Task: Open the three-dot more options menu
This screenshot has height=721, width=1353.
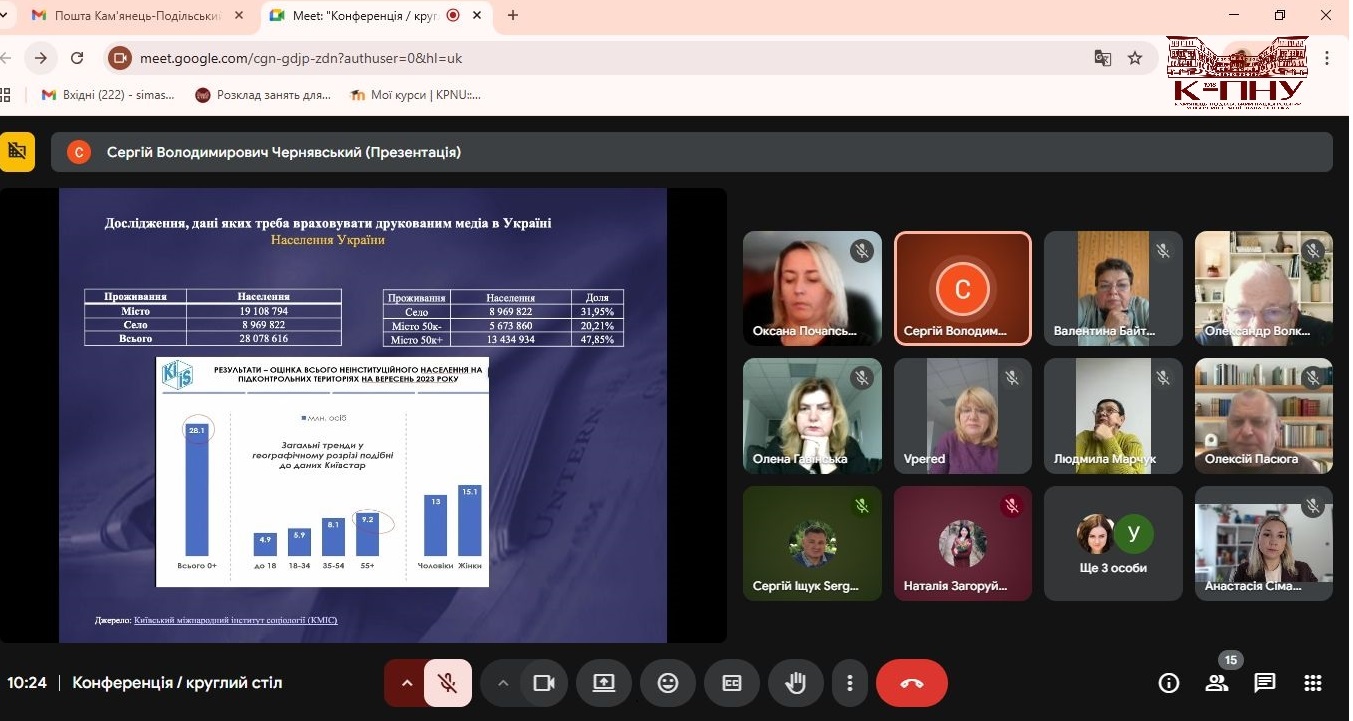Action: (850, 683)
